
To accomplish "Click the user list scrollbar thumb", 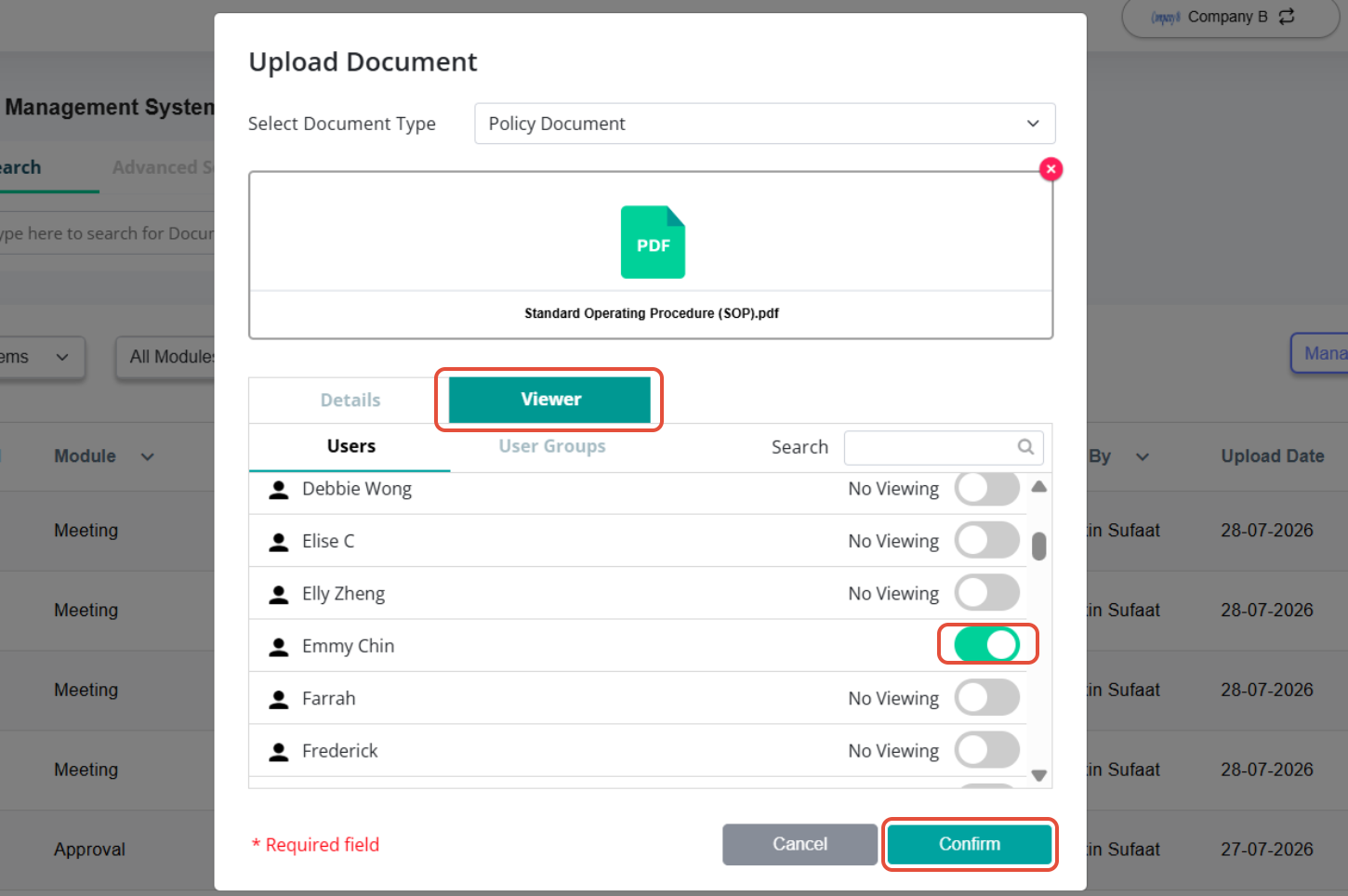I will pos(1039,547).
